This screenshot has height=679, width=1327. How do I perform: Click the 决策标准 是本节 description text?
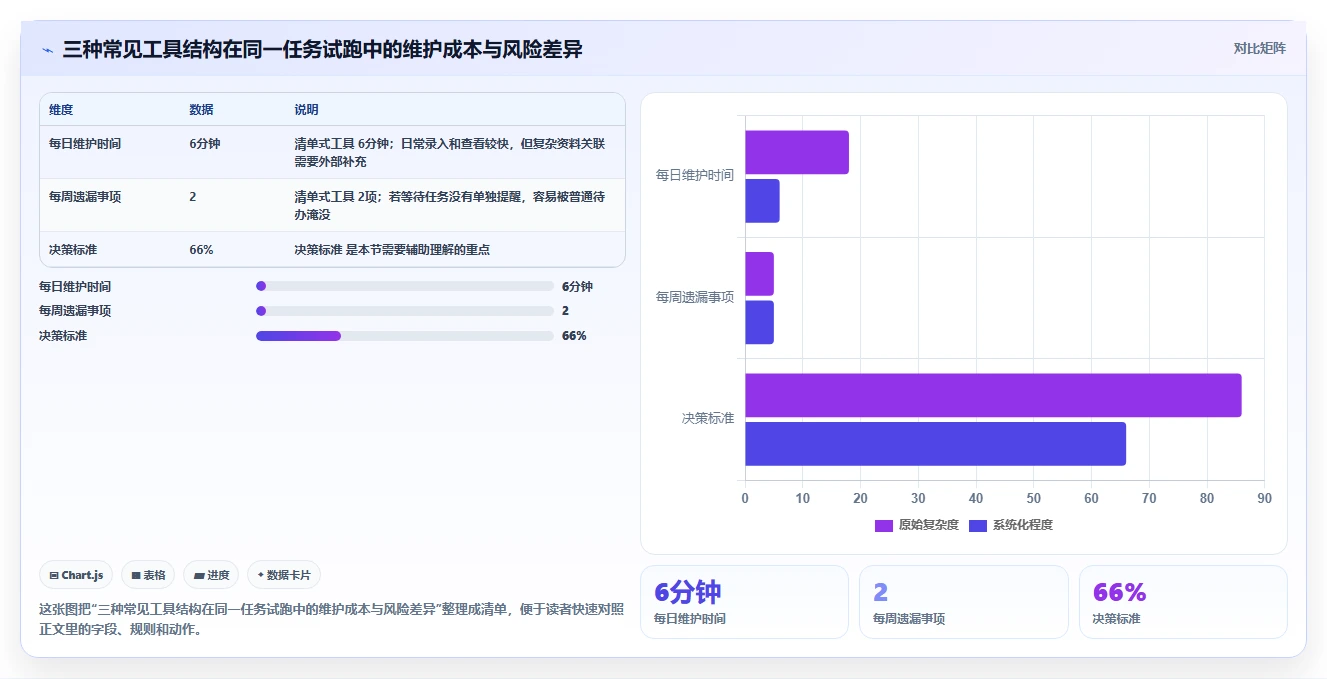click(392, 250)
